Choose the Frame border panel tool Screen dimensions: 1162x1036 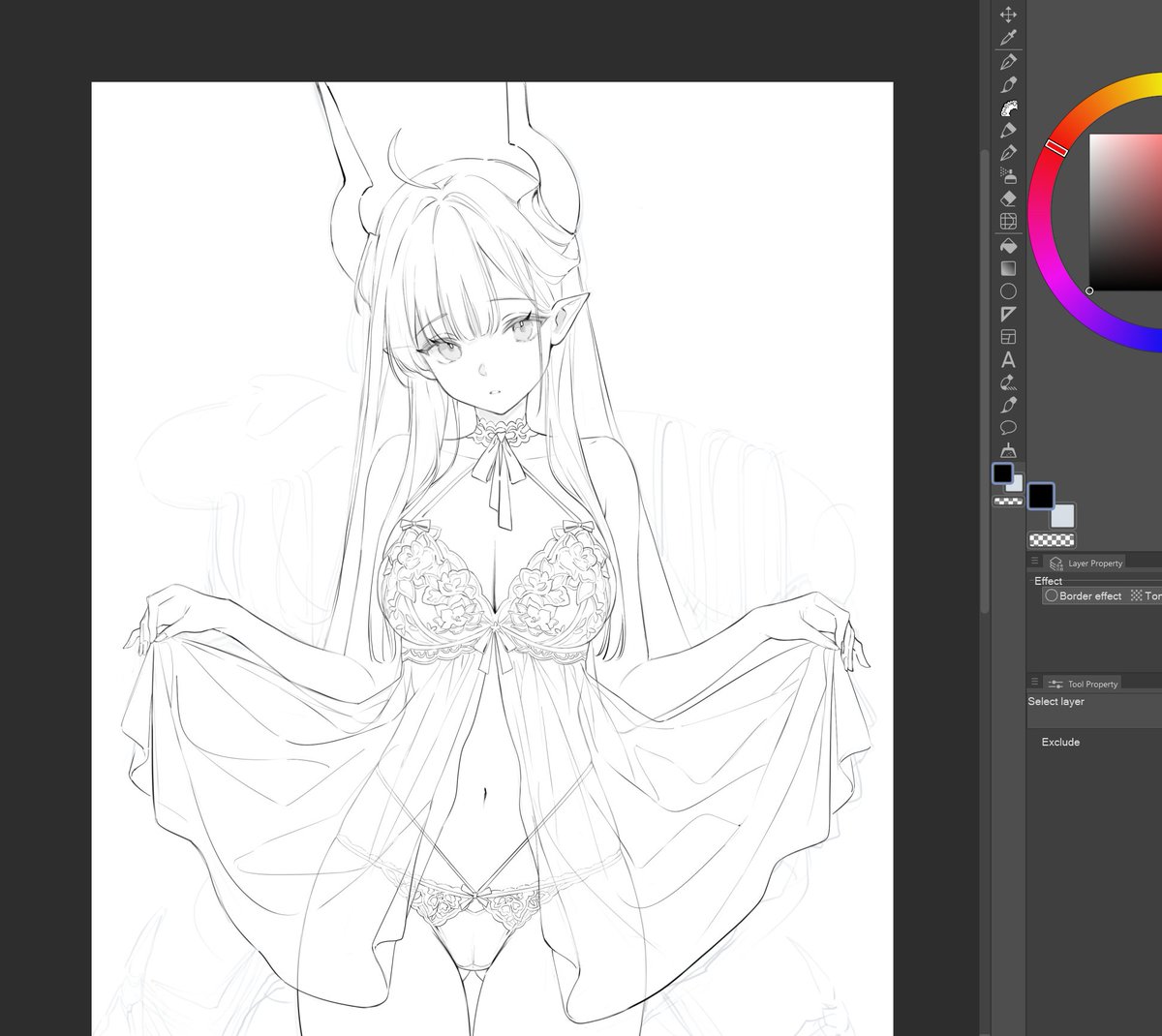1008,337
